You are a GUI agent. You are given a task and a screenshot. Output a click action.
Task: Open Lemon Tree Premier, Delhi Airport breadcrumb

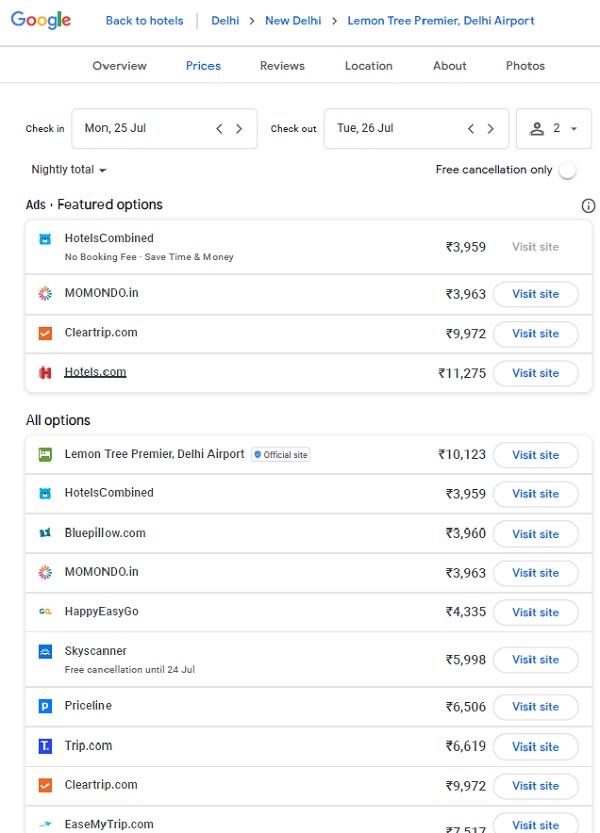click(441, 21)
